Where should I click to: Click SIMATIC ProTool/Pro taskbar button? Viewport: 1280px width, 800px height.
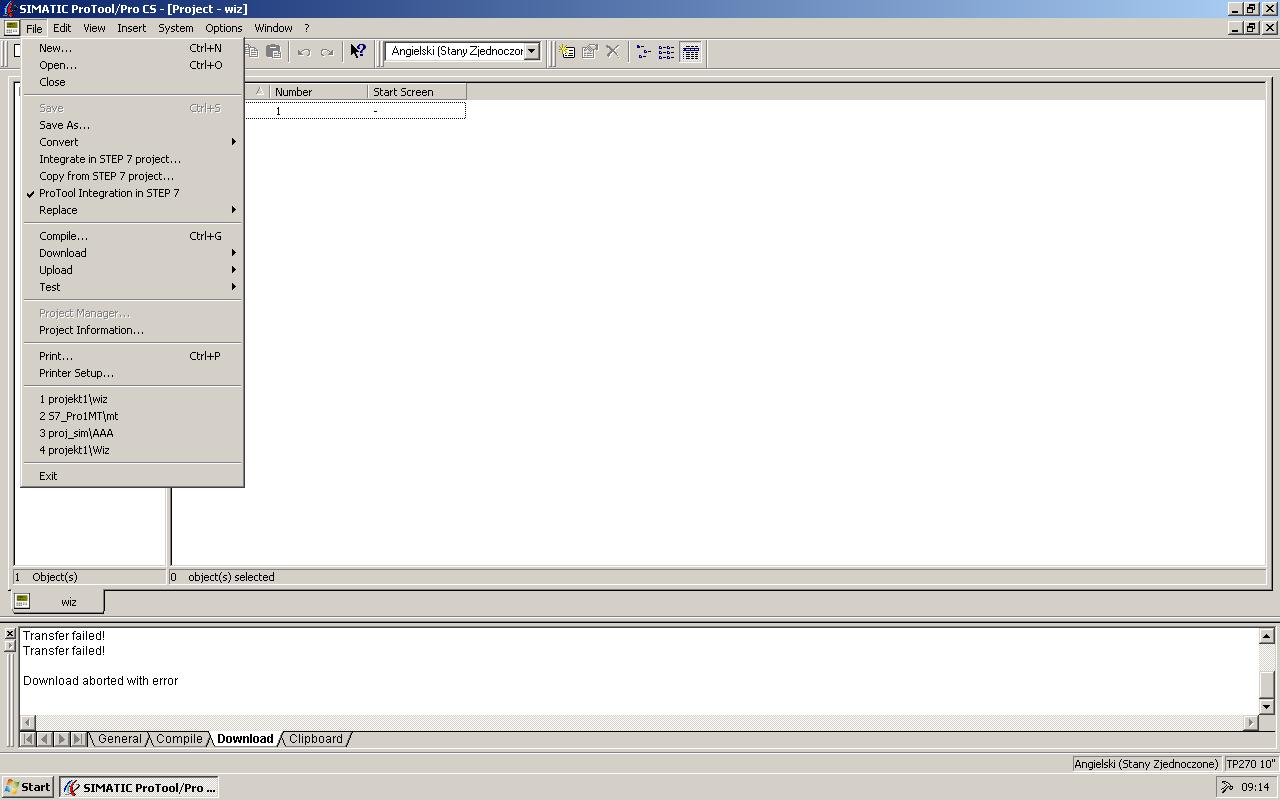139,787
